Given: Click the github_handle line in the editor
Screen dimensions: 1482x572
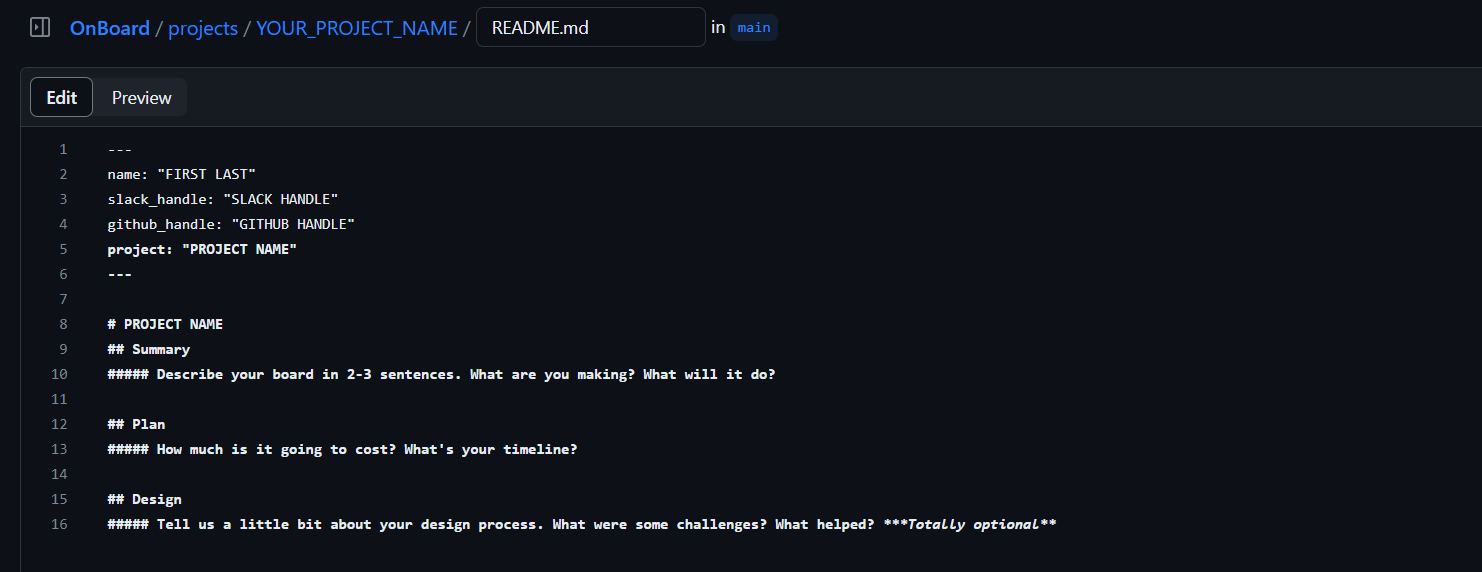Looking at the screenshot, I should pyautogui.click(x=231, y=224).
